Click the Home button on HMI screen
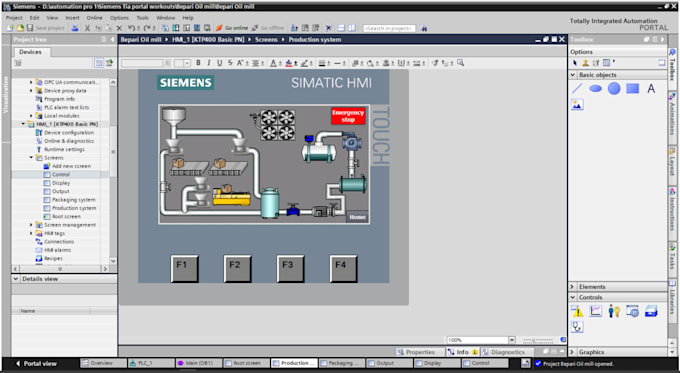The height and width of the screenshot is (373, 680). click(357, 217)
